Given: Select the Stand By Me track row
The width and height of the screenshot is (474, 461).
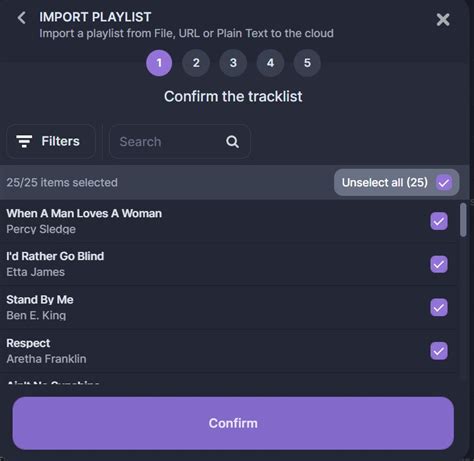Looking at the screenshot, I should [x=228, y=307].
